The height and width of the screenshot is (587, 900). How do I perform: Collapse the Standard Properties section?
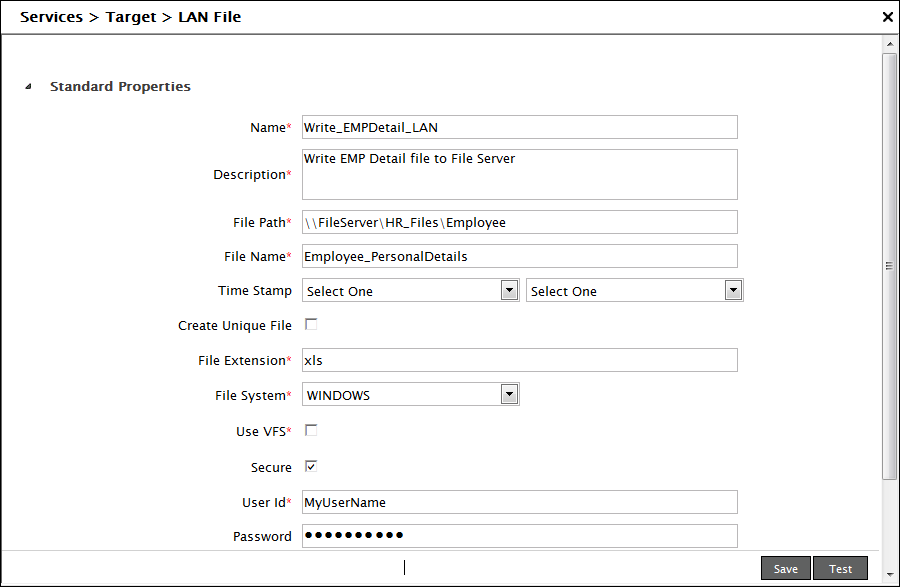pyautogui.click(x=28, y=87)
